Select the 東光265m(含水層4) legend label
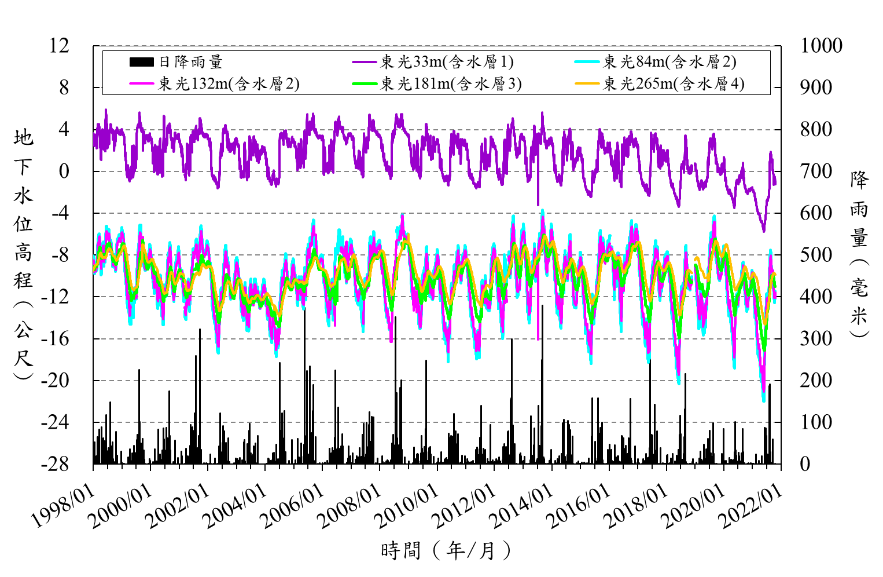The image size is (883, 577). click(x=674, y=84)
